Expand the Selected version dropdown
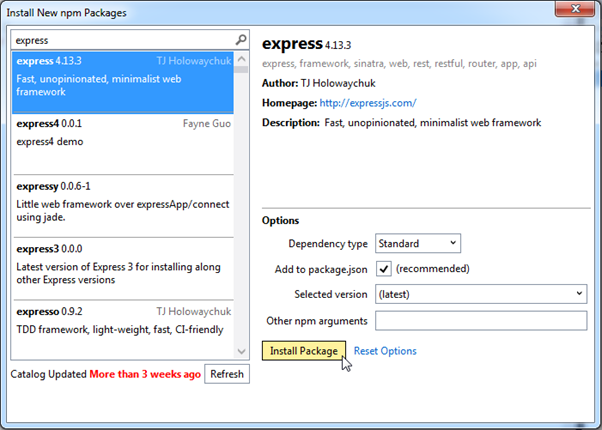Image resolution: width=602 pixels, height=430 pixels. point(480,294)
